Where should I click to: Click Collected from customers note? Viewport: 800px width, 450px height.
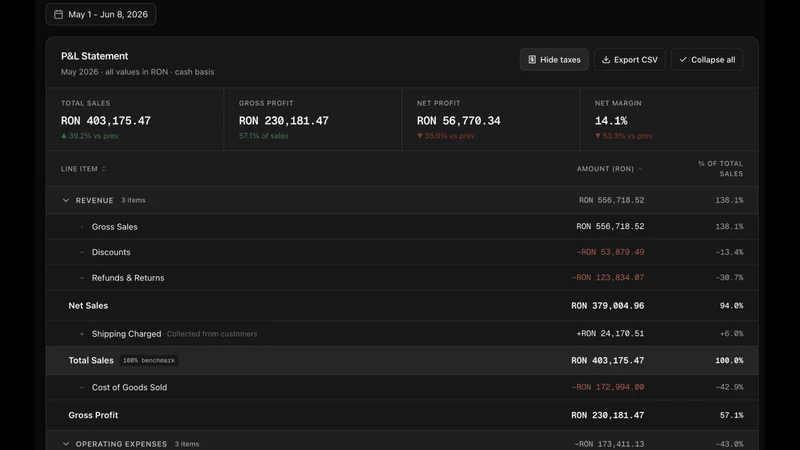[x=212, y=334]
